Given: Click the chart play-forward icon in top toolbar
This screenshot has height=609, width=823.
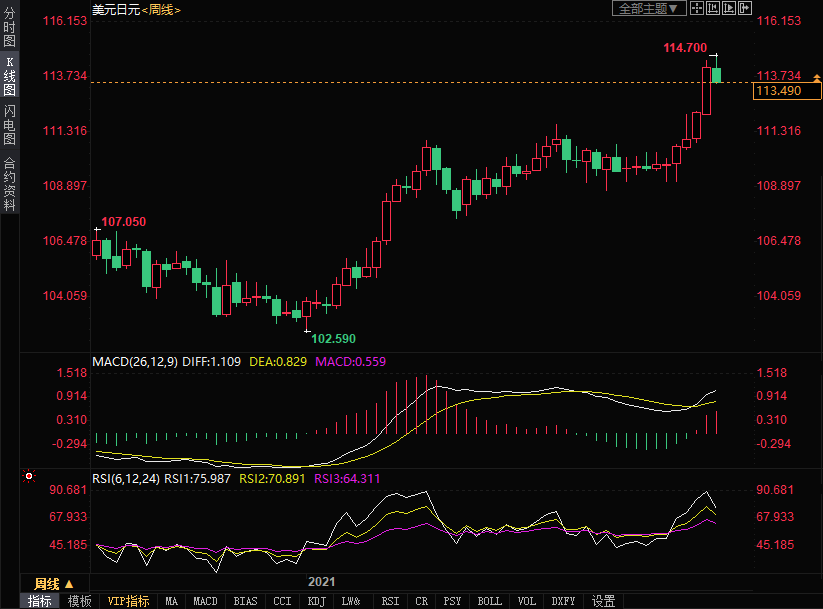Looking at the screenshot, I should click(728, 8).
